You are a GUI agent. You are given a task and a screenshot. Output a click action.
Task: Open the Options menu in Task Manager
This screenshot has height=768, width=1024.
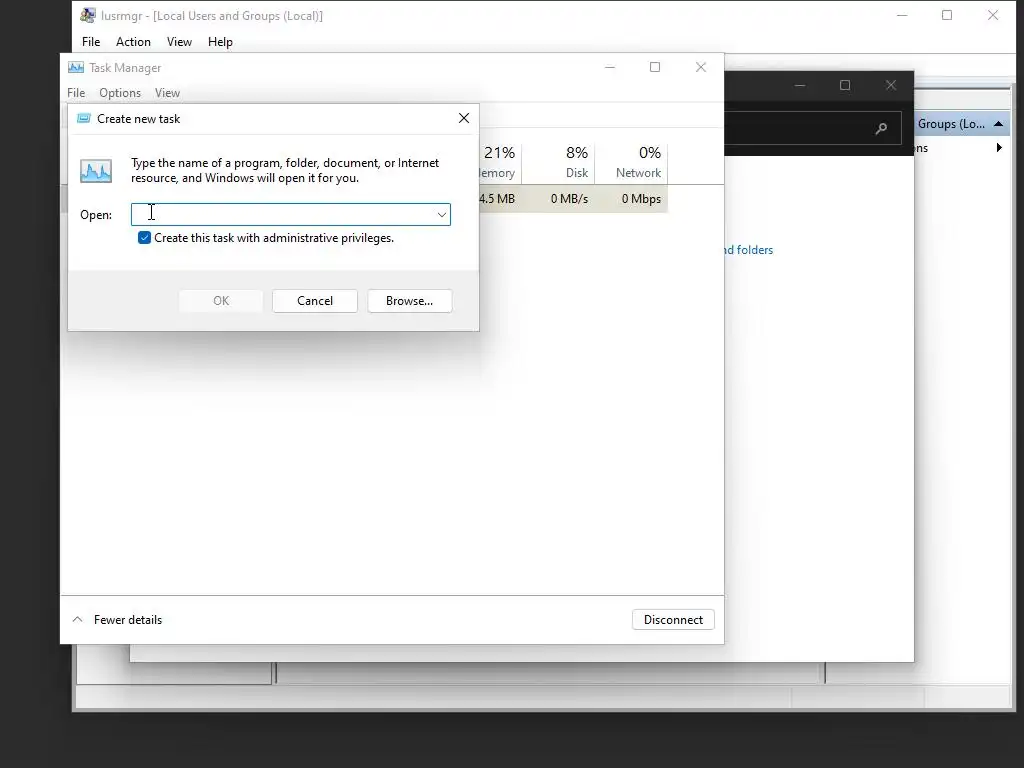tap(120, 93)
